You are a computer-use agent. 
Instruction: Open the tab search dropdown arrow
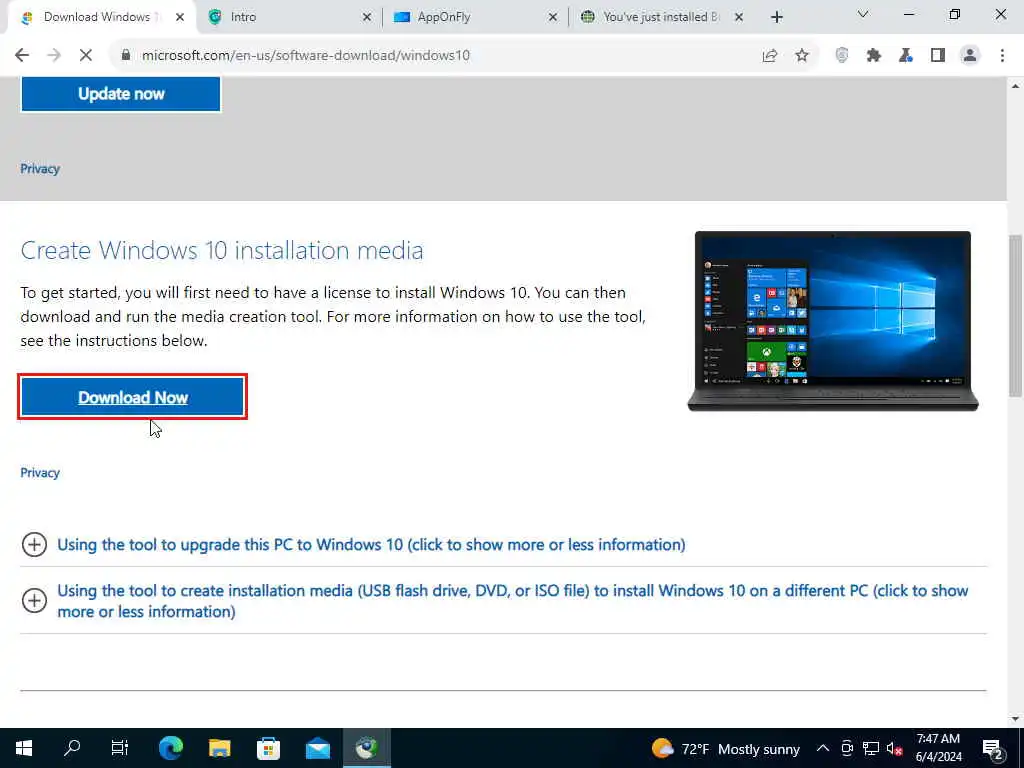pyautogui.click(x=863, y=14)
